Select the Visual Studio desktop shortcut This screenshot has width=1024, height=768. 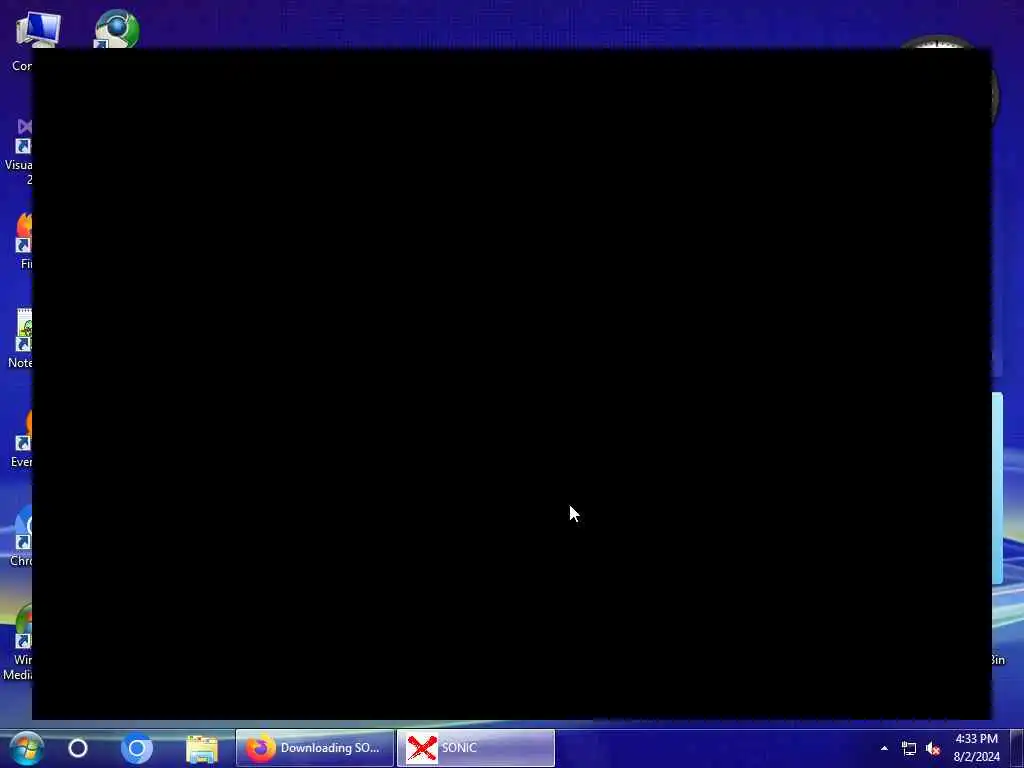(20, 152)
